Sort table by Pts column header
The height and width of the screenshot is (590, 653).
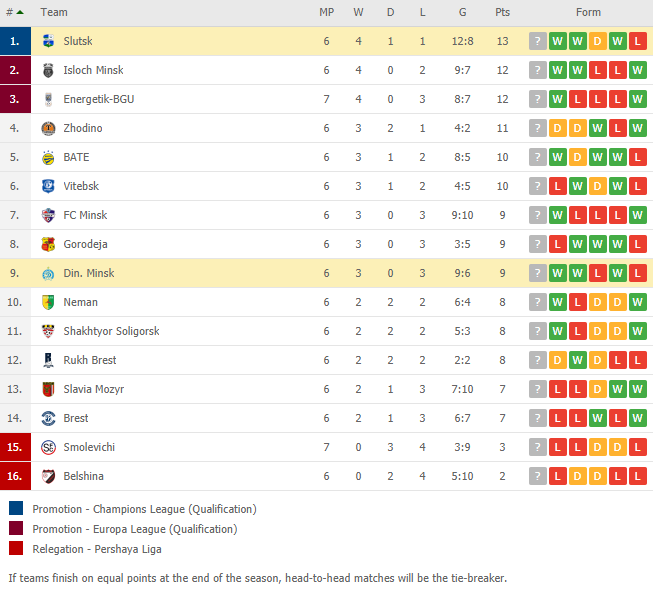point(502,12)
